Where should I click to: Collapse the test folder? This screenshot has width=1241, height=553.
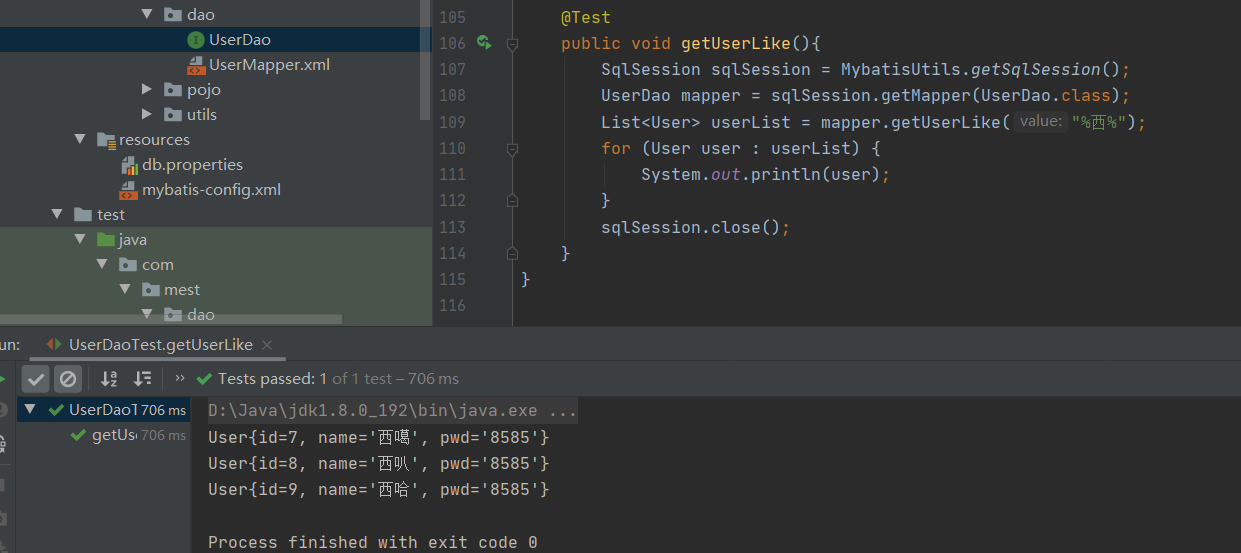pyautogui.click(x=57, y=214)
